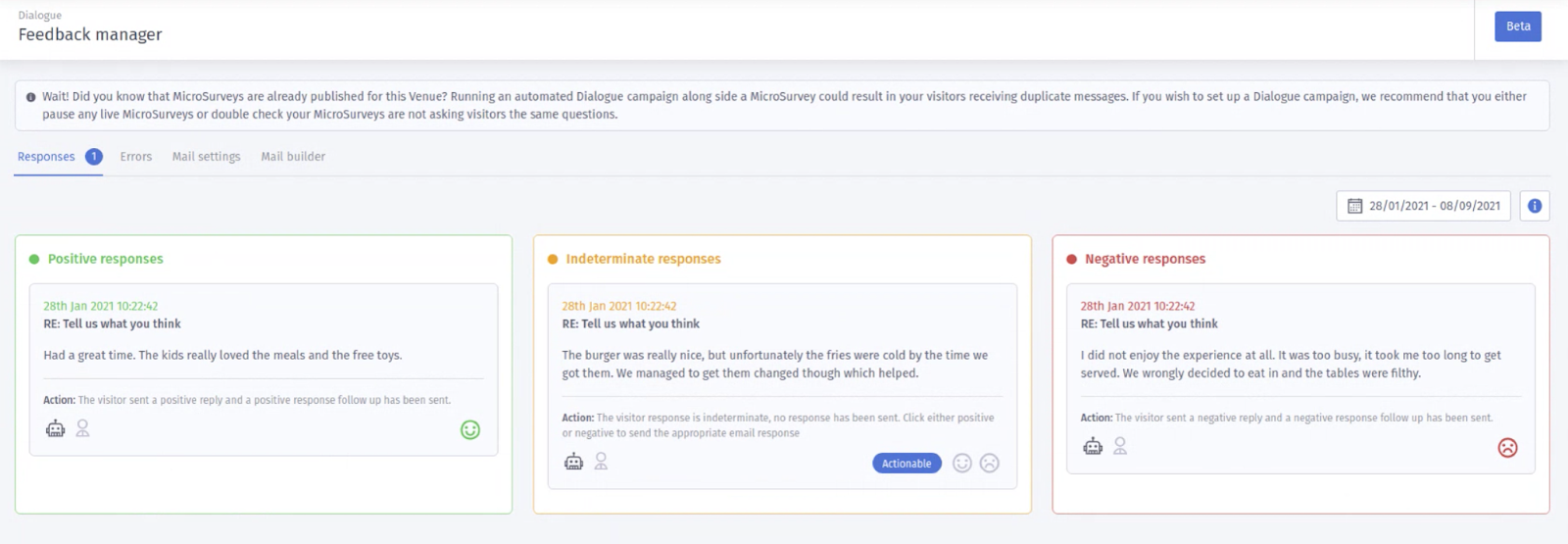
Task: Mark indeterminate response as positive with smiley
Action: tap(962, 464)
